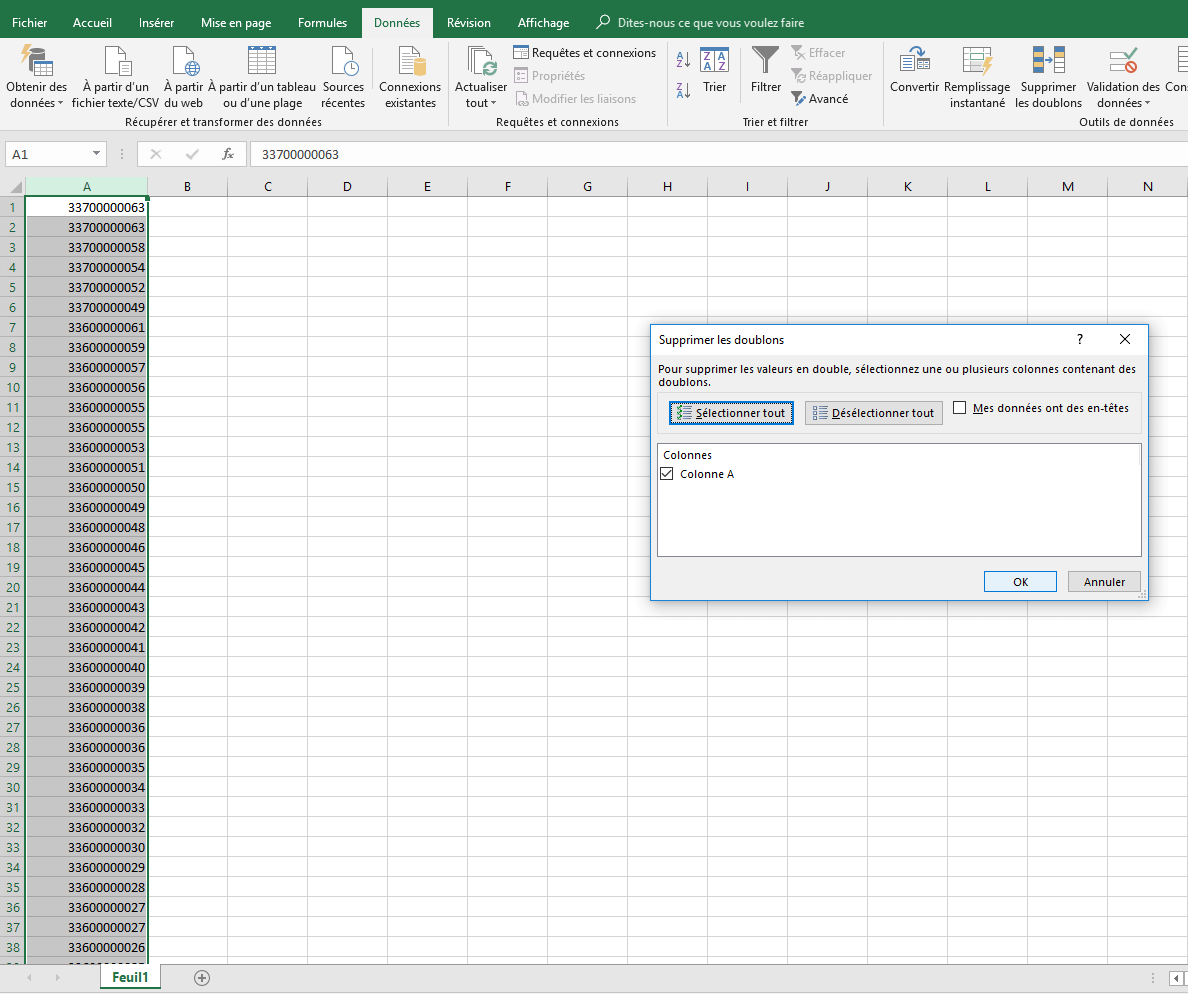Click Effacer filter option
Image resolution: width=1188 pixels, height=994 pixels.
(818, 52)
